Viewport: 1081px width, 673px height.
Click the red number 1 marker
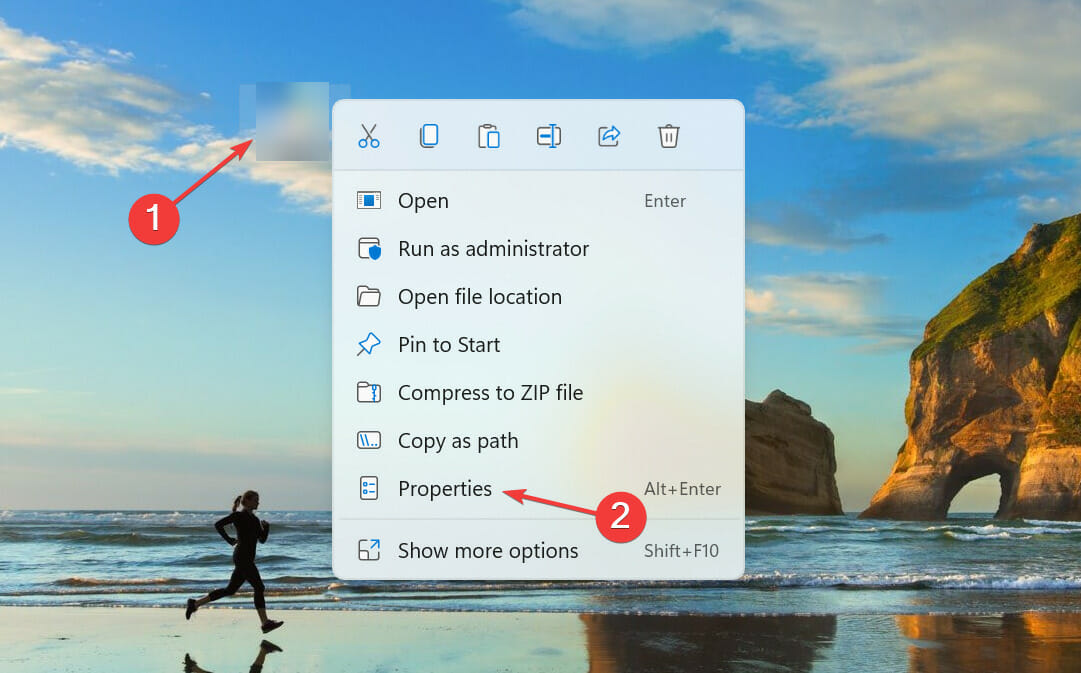click(x=154, y=218)
